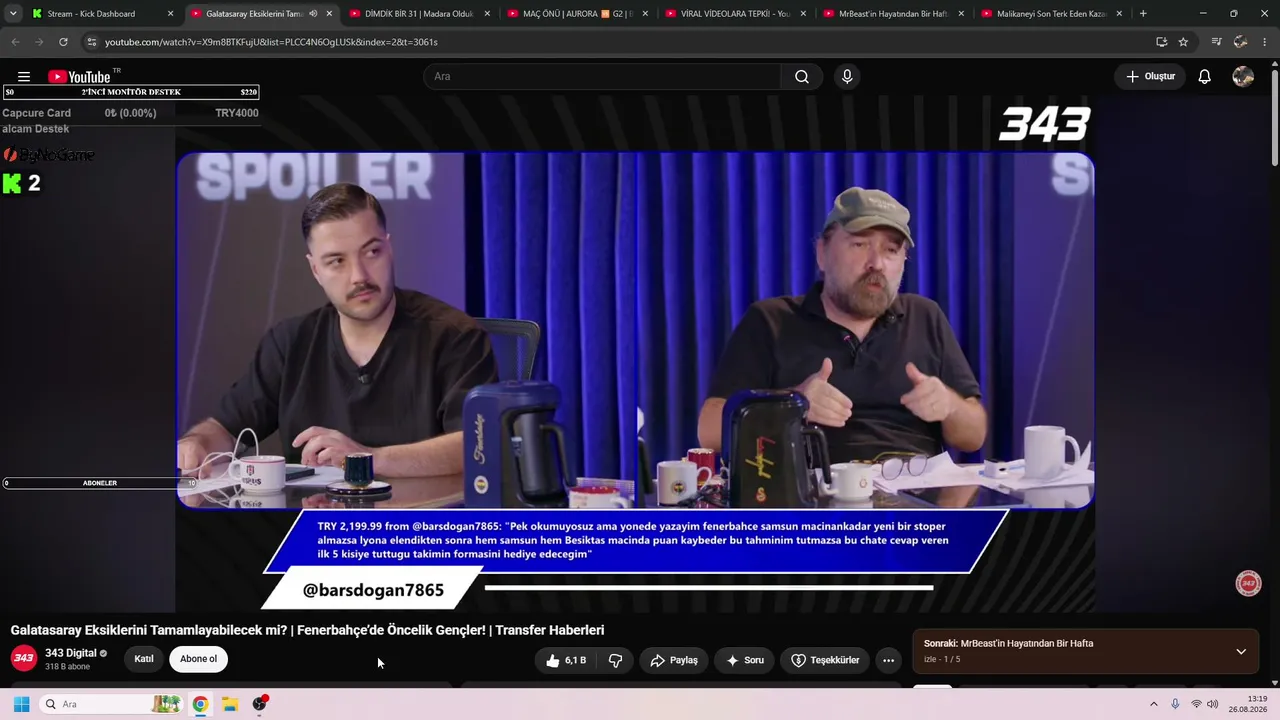Bookmark this page with the star
1280x720 pixels.
click(x=1183, y=42)
